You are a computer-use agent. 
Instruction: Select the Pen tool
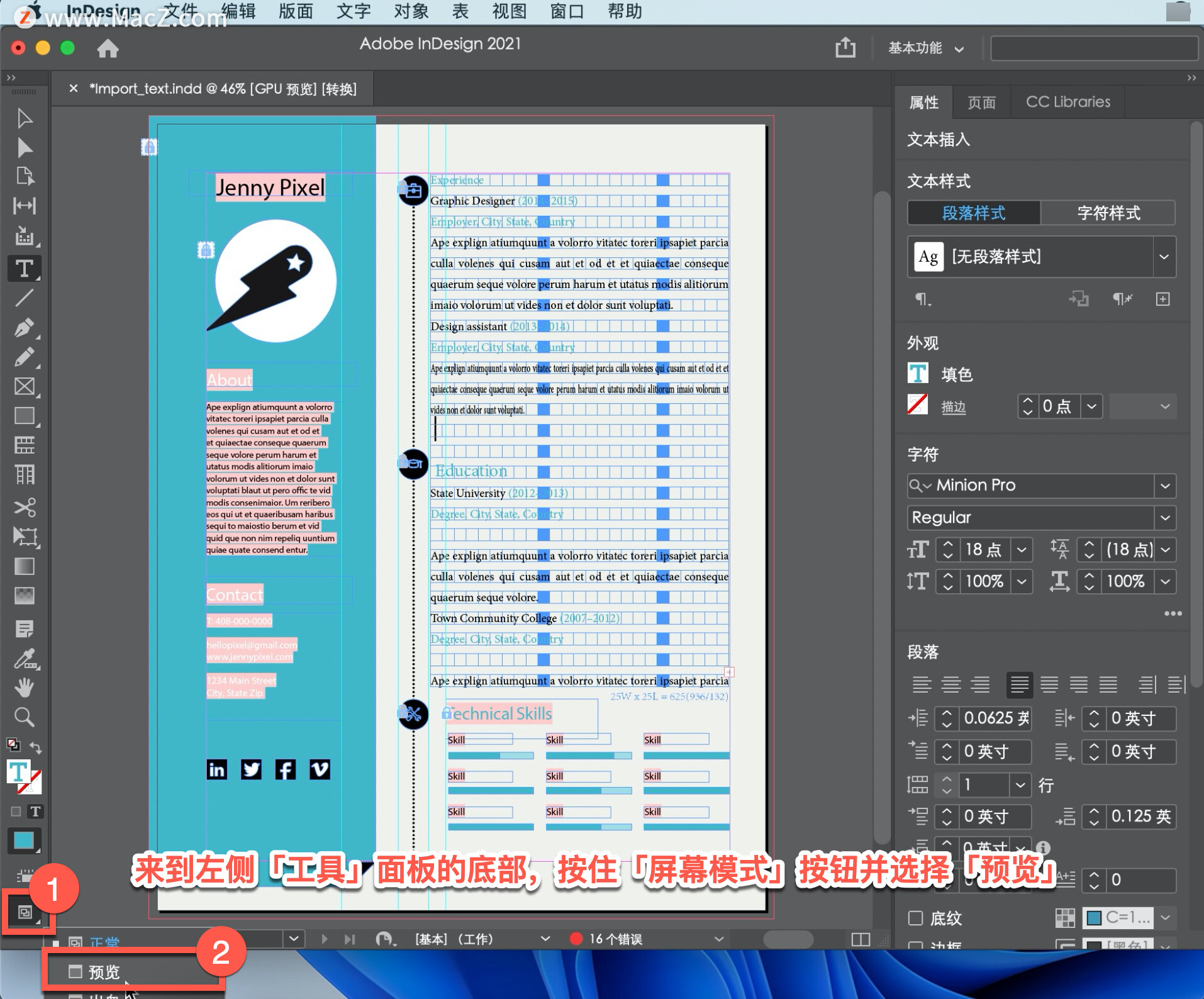pos(25,327)
